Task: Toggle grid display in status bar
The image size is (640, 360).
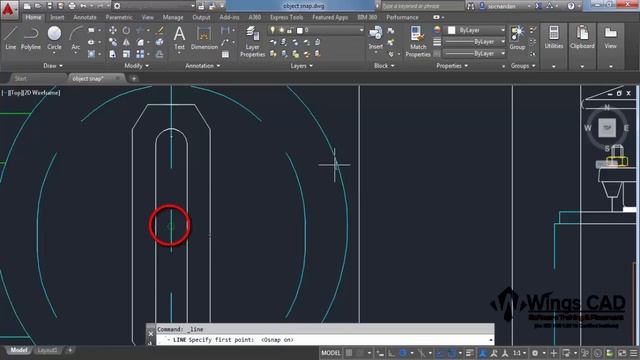Action: pos(349,353)
